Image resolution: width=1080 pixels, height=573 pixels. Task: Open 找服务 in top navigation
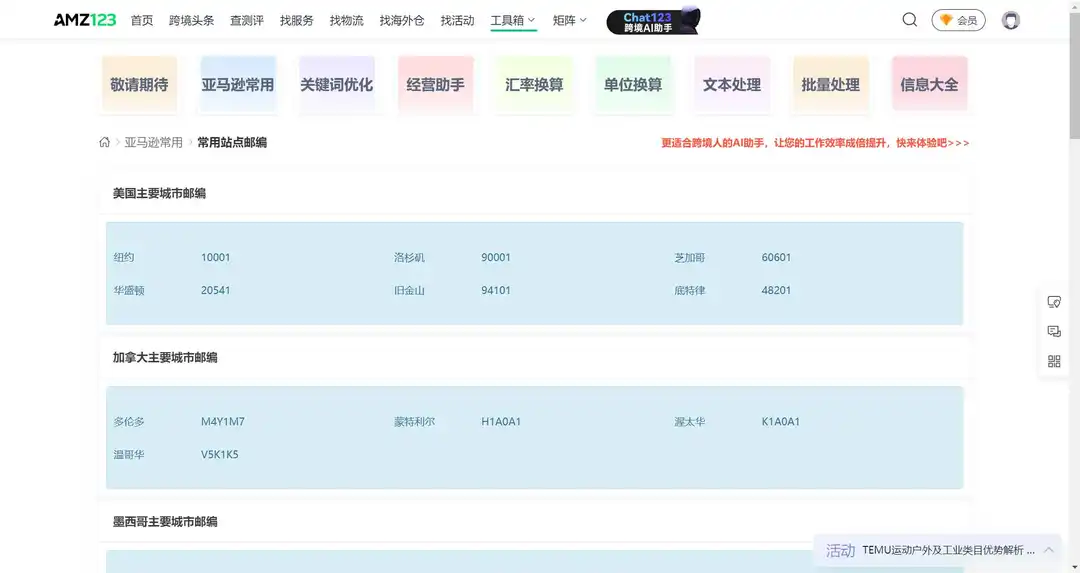coord(296,21)
